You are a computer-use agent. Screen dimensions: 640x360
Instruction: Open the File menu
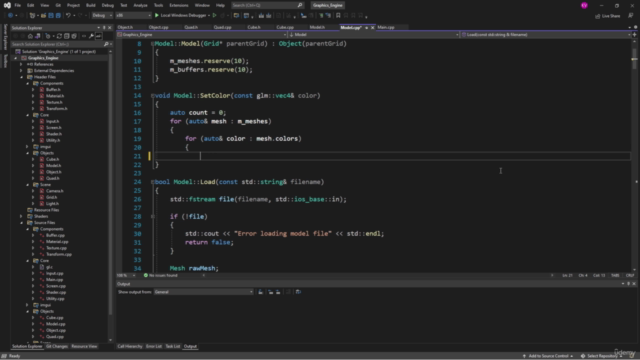pyautogui.click(x=18, y=5)
